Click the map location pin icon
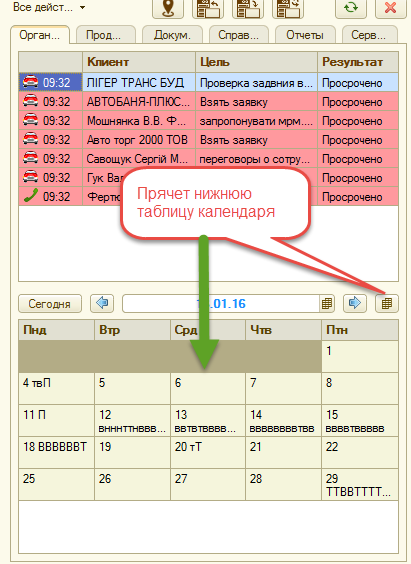Image resolution: width=411 pixels, height=564 pixels. coord(168,8)
